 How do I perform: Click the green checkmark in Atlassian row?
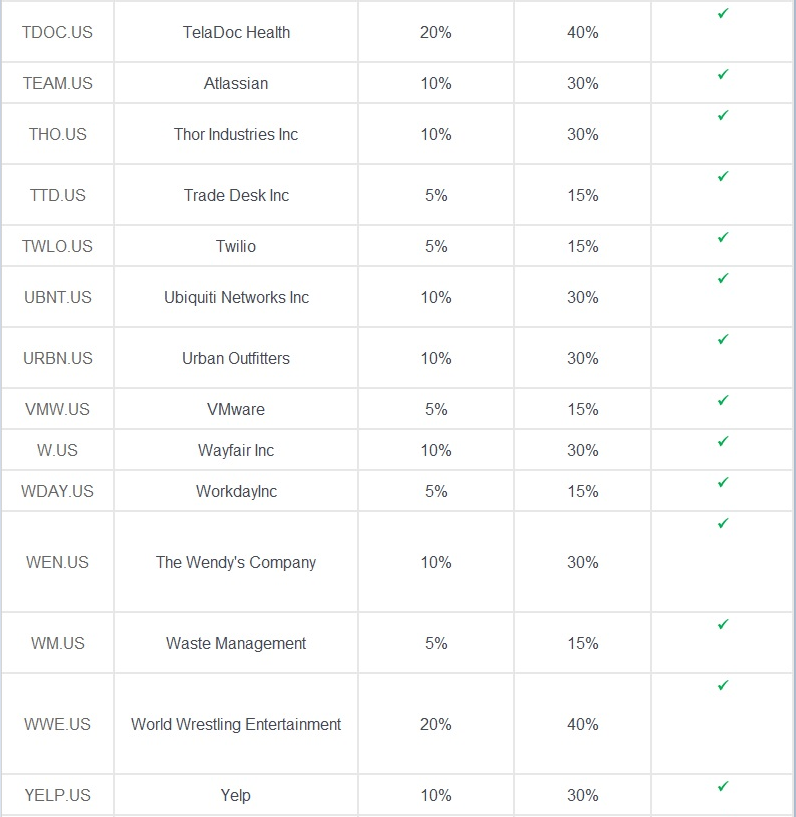pyautogui.click(x=723, y=75)
